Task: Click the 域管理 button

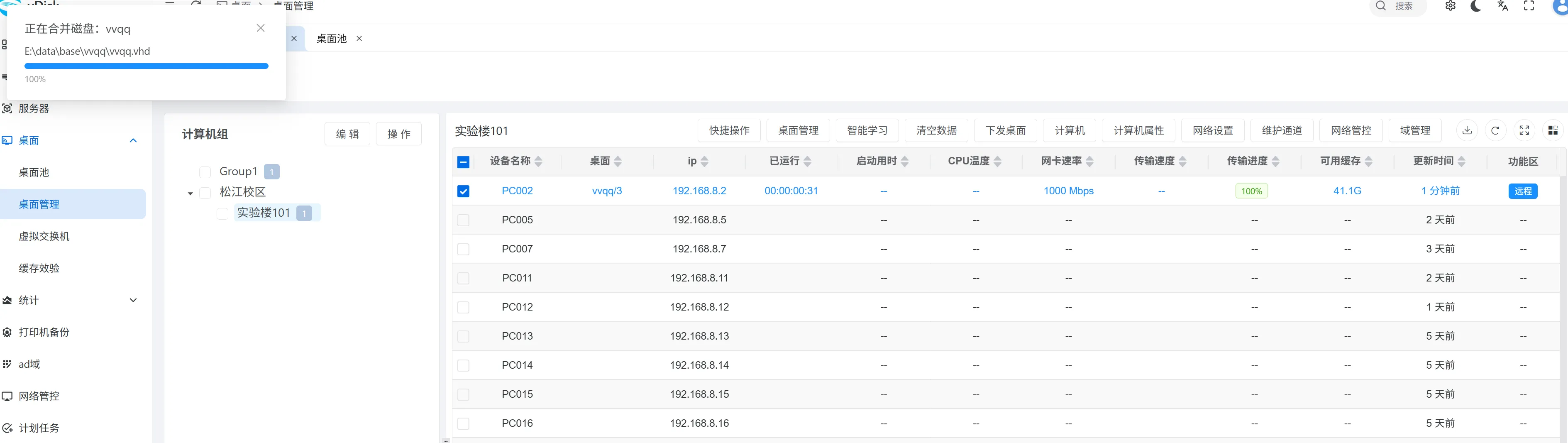Action: [x=1415, y=130]
